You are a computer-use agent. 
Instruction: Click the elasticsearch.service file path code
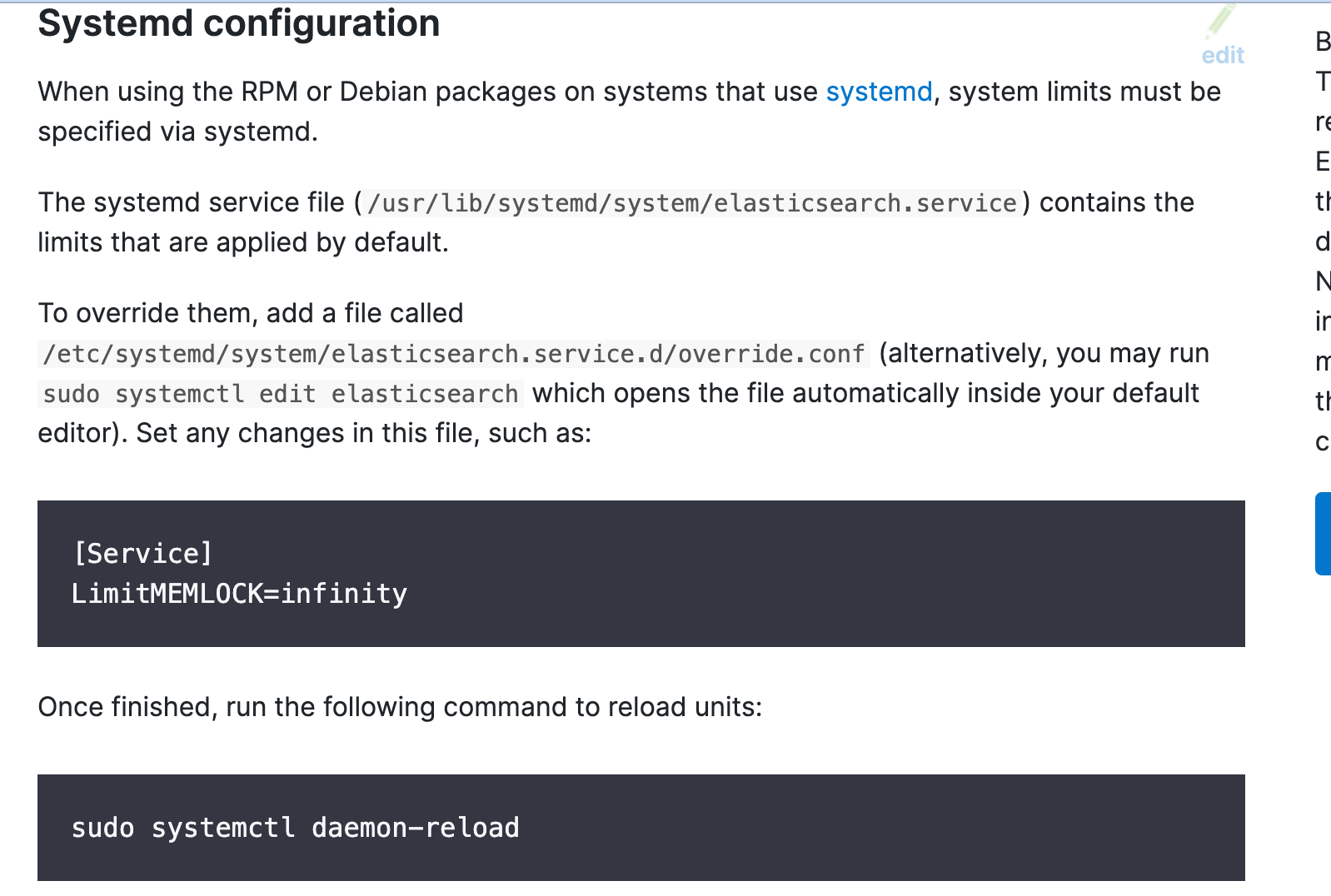tap(691, 203)
